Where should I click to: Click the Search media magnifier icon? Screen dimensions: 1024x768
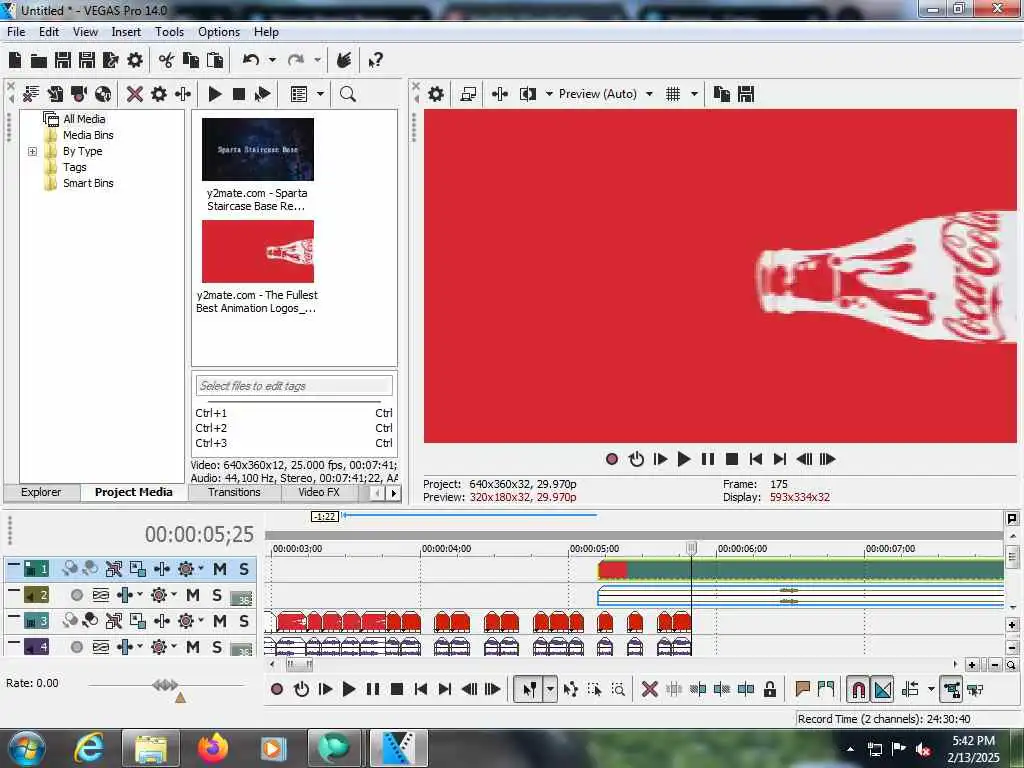point(348,94)
